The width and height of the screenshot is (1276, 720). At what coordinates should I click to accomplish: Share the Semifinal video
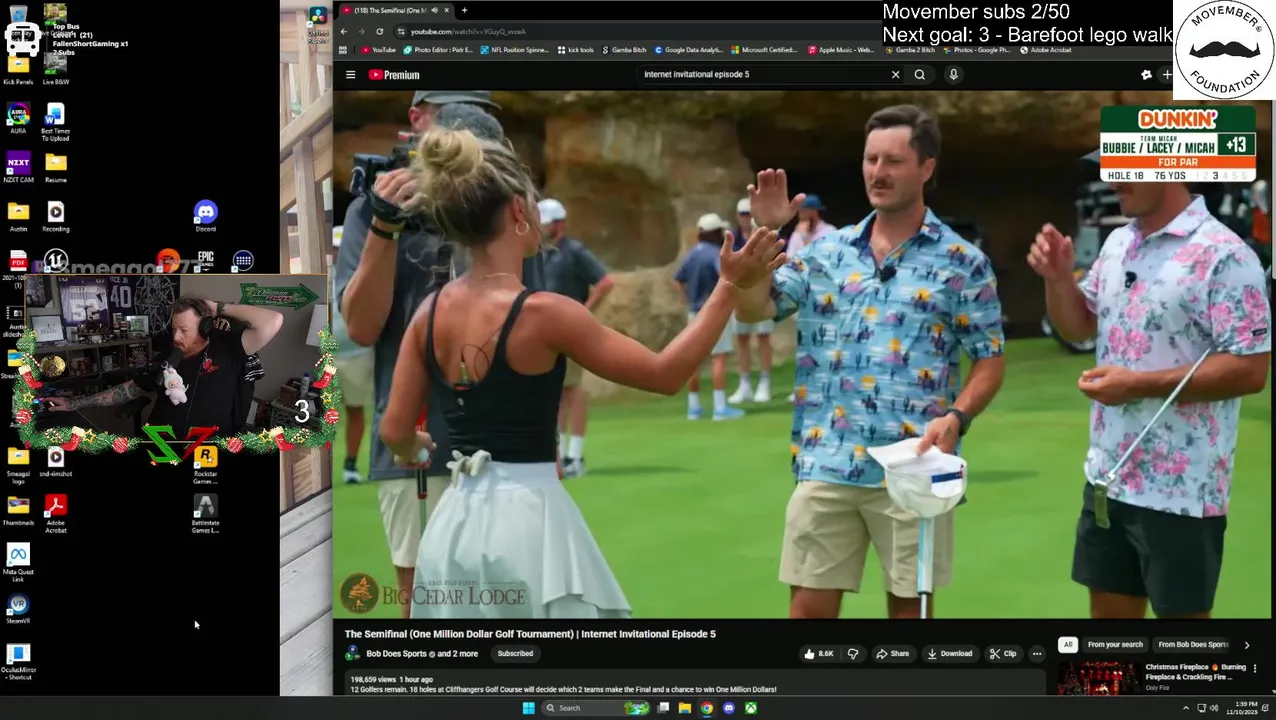coord(892,654)
